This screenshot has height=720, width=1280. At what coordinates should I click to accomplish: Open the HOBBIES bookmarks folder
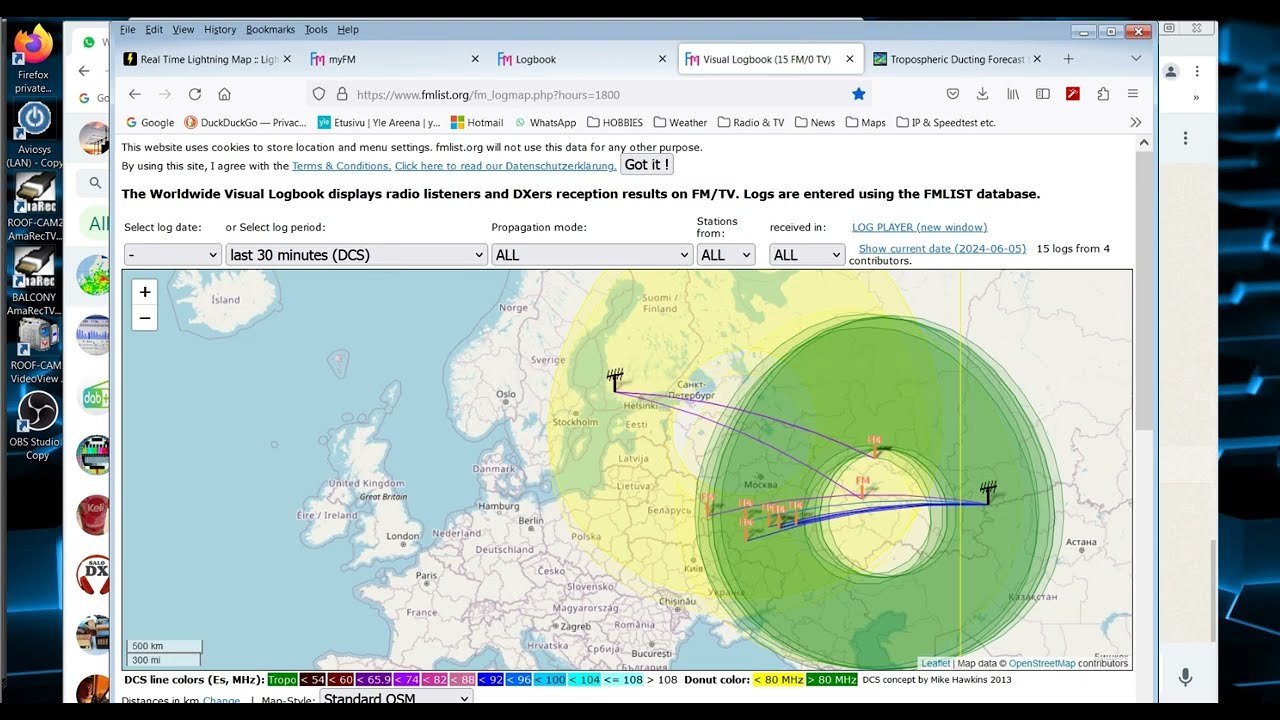[614, 122]
